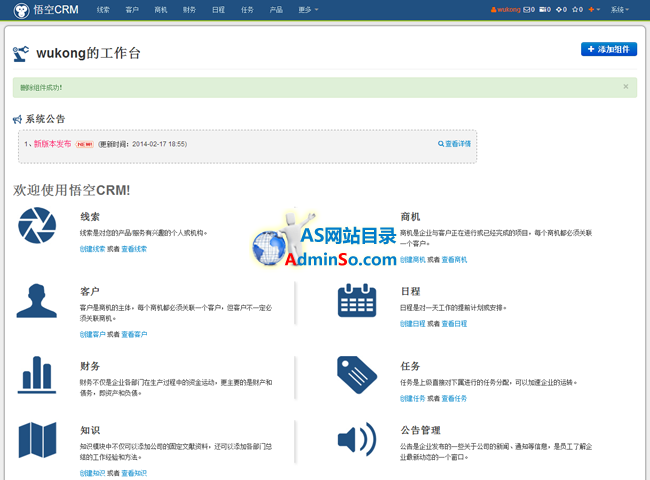The height and width of the screenshot is (480, 650).
Task: Click the 查看商机 link
Action: [454, 260]
